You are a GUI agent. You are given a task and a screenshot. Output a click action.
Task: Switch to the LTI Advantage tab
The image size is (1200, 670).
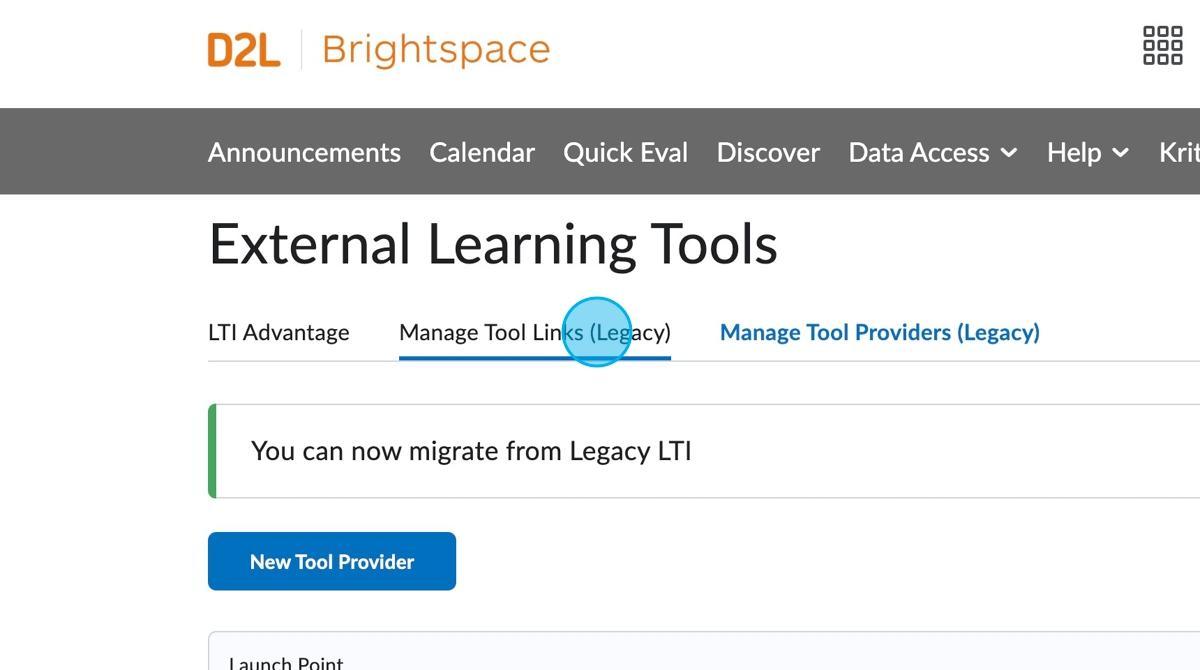pos(278,333)
